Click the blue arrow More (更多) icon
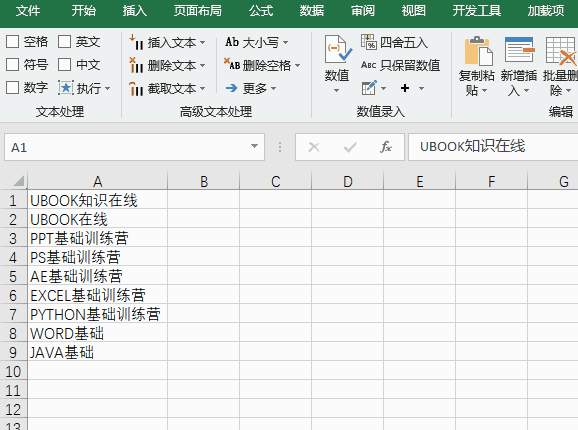This screenshot has height=430, width=578. [231, 88]
